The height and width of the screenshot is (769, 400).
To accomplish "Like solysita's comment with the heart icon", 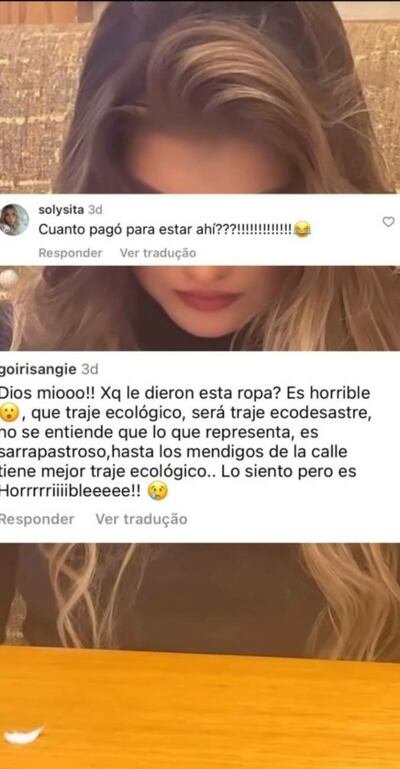I will pos(388,222).
